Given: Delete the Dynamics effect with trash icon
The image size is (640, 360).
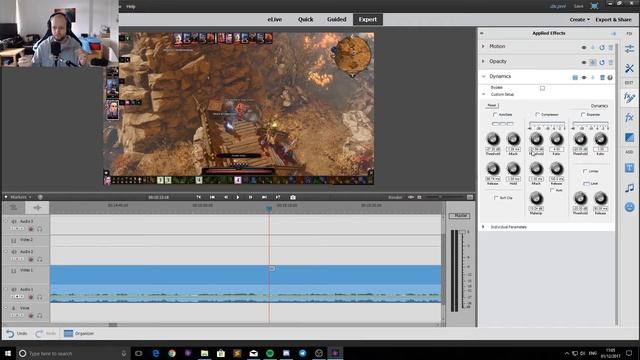Looking at the screenshot, I should click(602, 77).
